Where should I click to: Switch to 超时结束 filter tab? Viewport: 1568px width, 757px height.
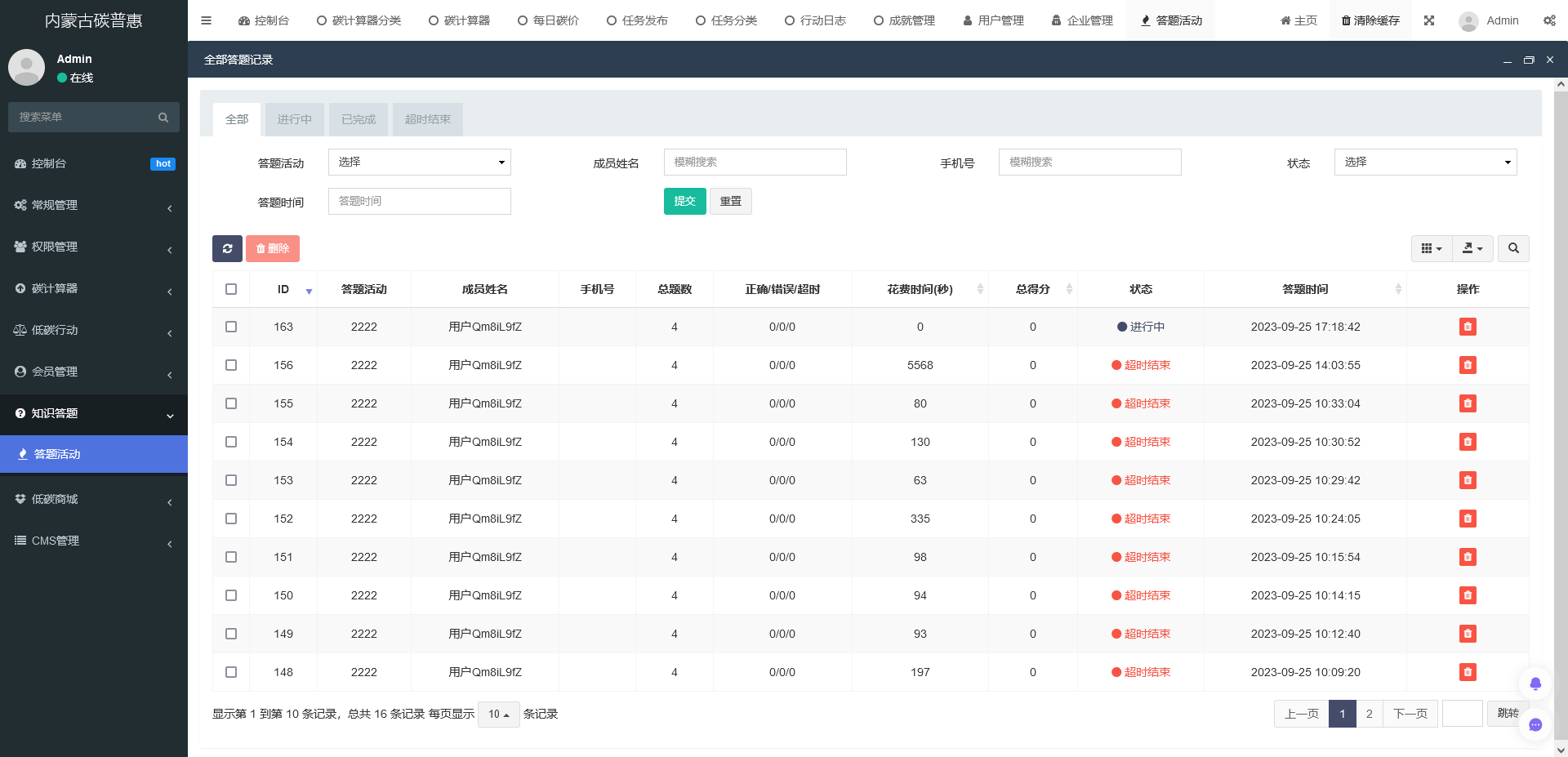pyautogui.click(x=428, y=119)
